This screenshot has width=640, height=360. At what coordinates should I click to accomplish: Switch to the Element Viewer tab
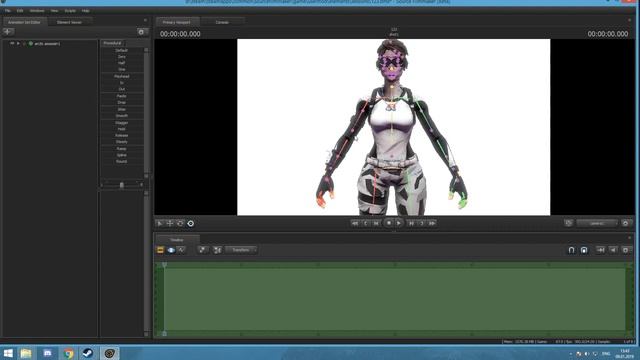tap(69, 22)
